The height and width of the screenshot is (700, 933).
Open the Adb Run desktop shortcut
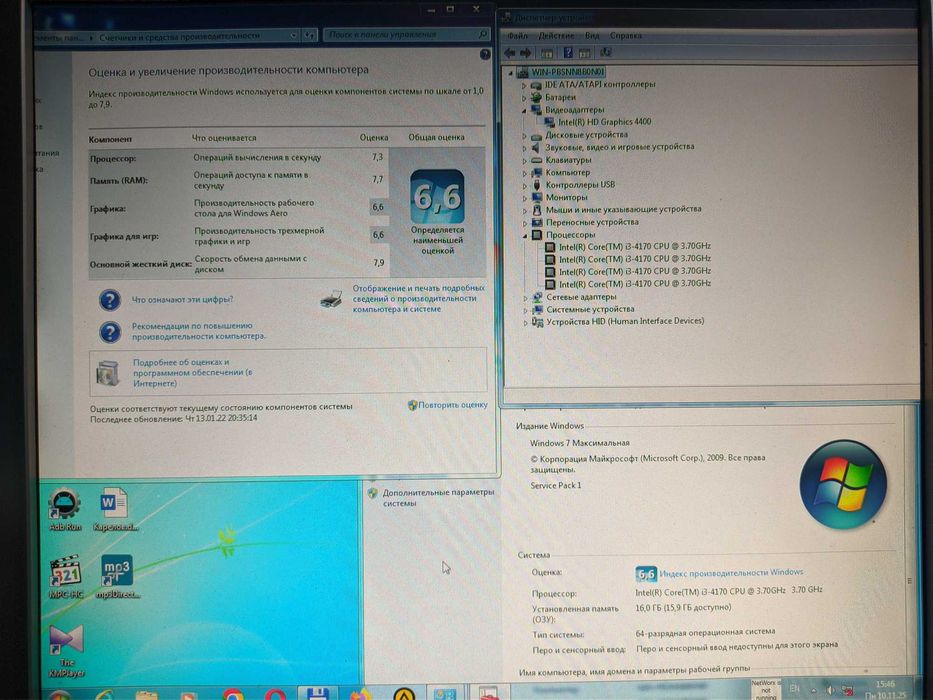pyautogui.click(x=65, y=510)
